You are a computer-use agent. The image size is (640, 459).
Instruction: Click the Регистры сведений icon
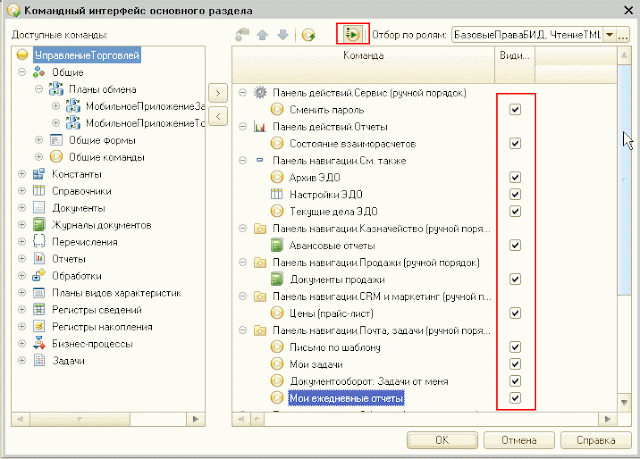pos(39,310)
